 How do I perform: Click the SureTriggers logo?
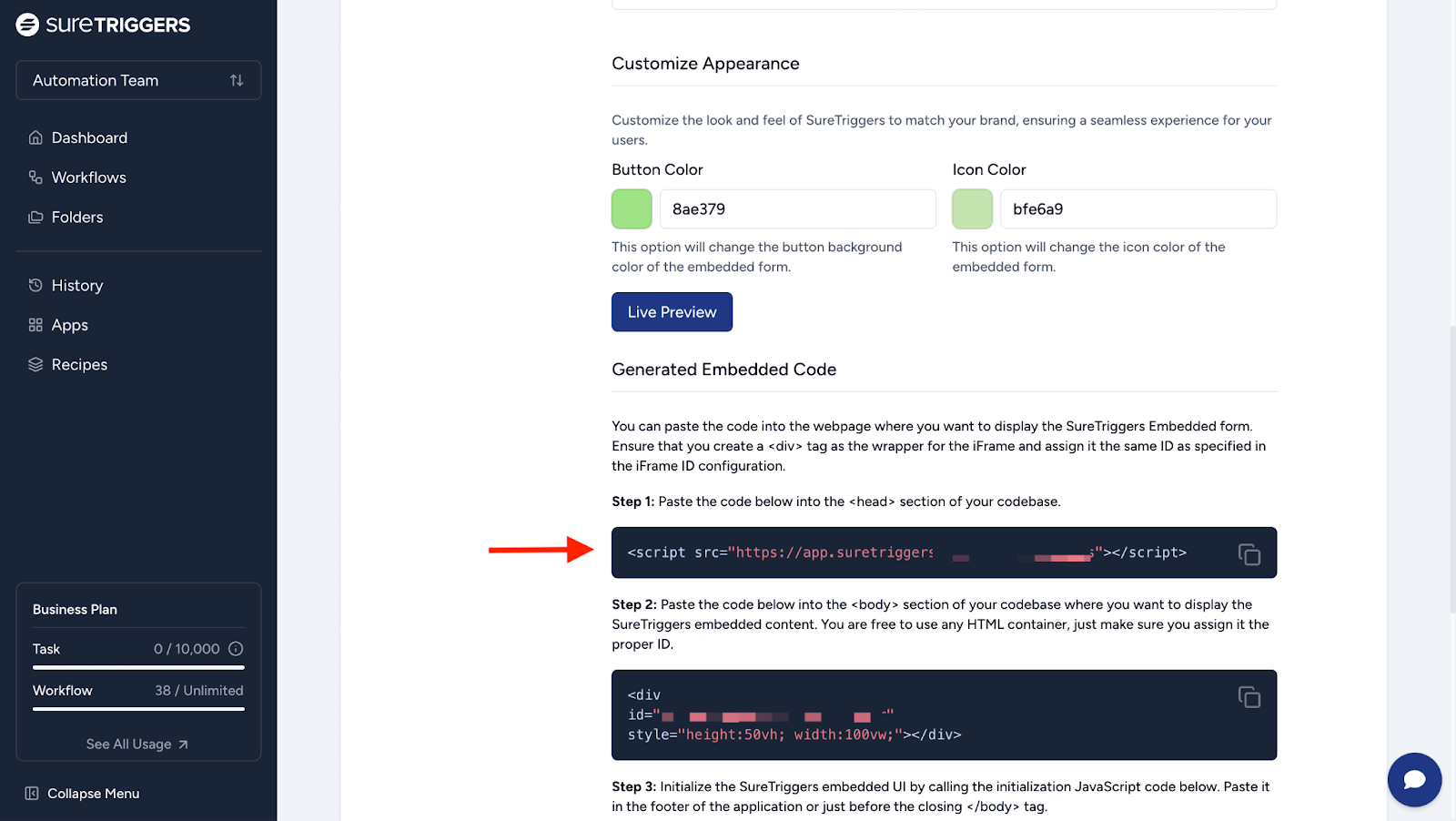103,25
